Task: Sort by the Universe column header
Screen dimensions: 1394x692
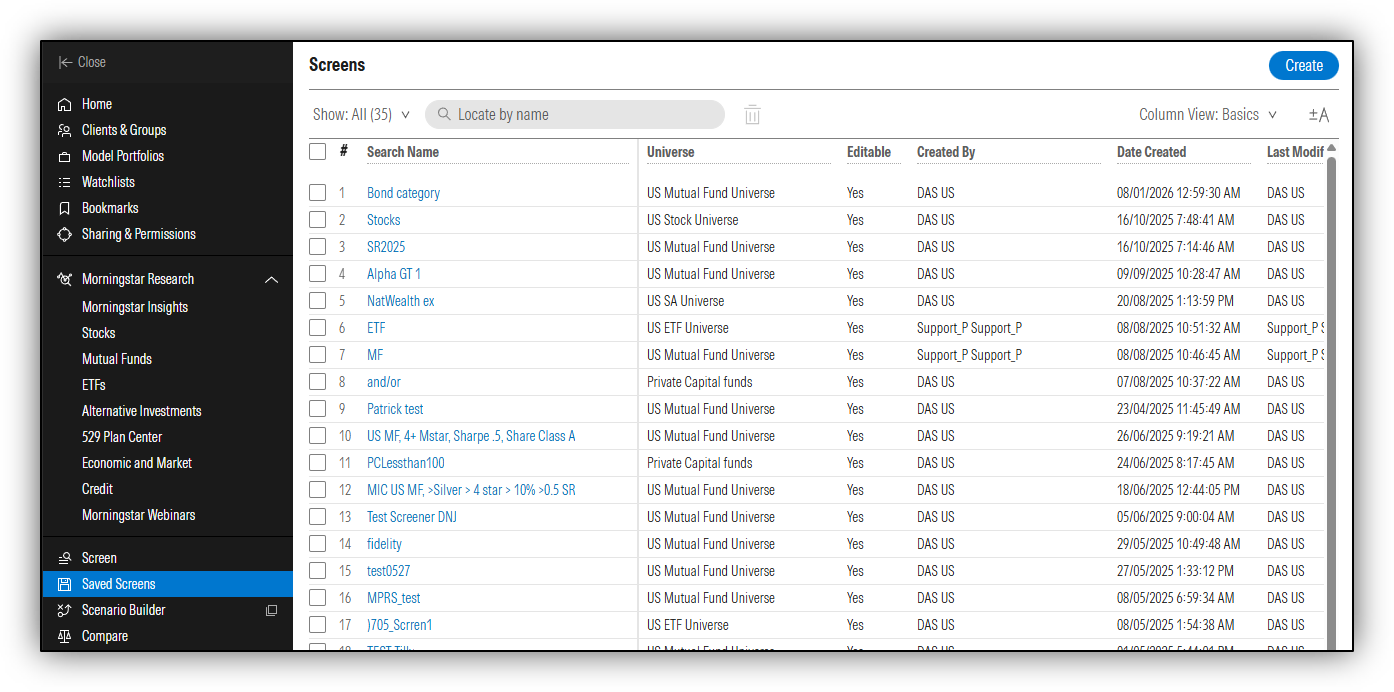Action: [x=670, y=152]
